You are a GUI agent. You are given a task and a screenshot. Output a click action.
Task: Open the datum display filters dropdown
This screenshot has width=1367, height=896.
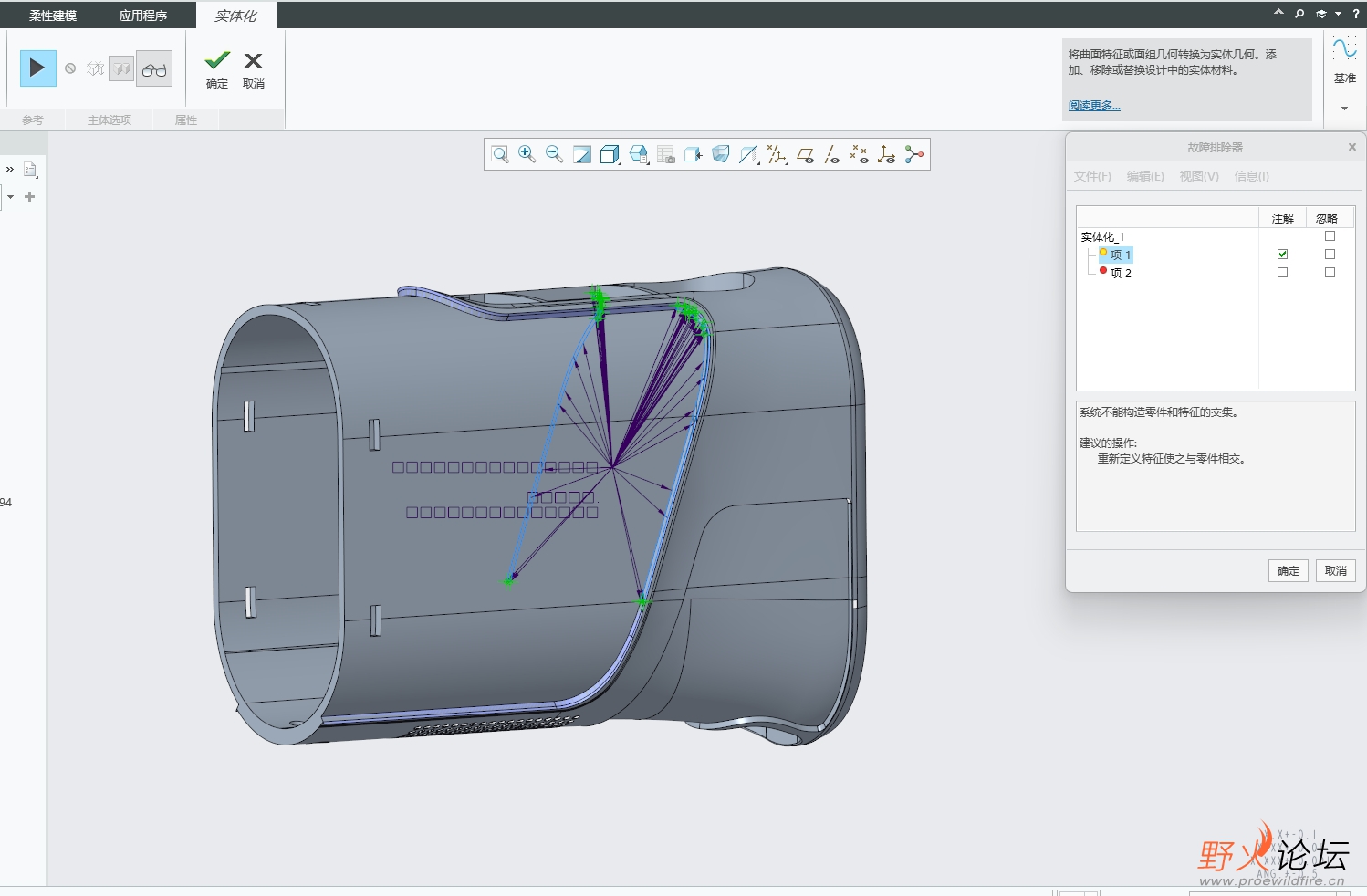point(777,154)
